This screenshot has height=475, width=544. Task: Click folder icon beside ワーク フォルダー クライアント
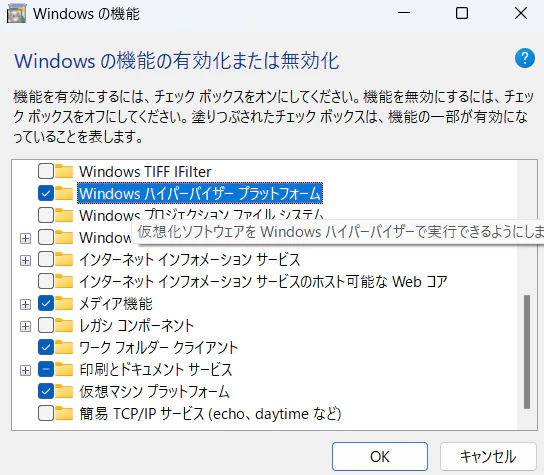coord(64,347)
